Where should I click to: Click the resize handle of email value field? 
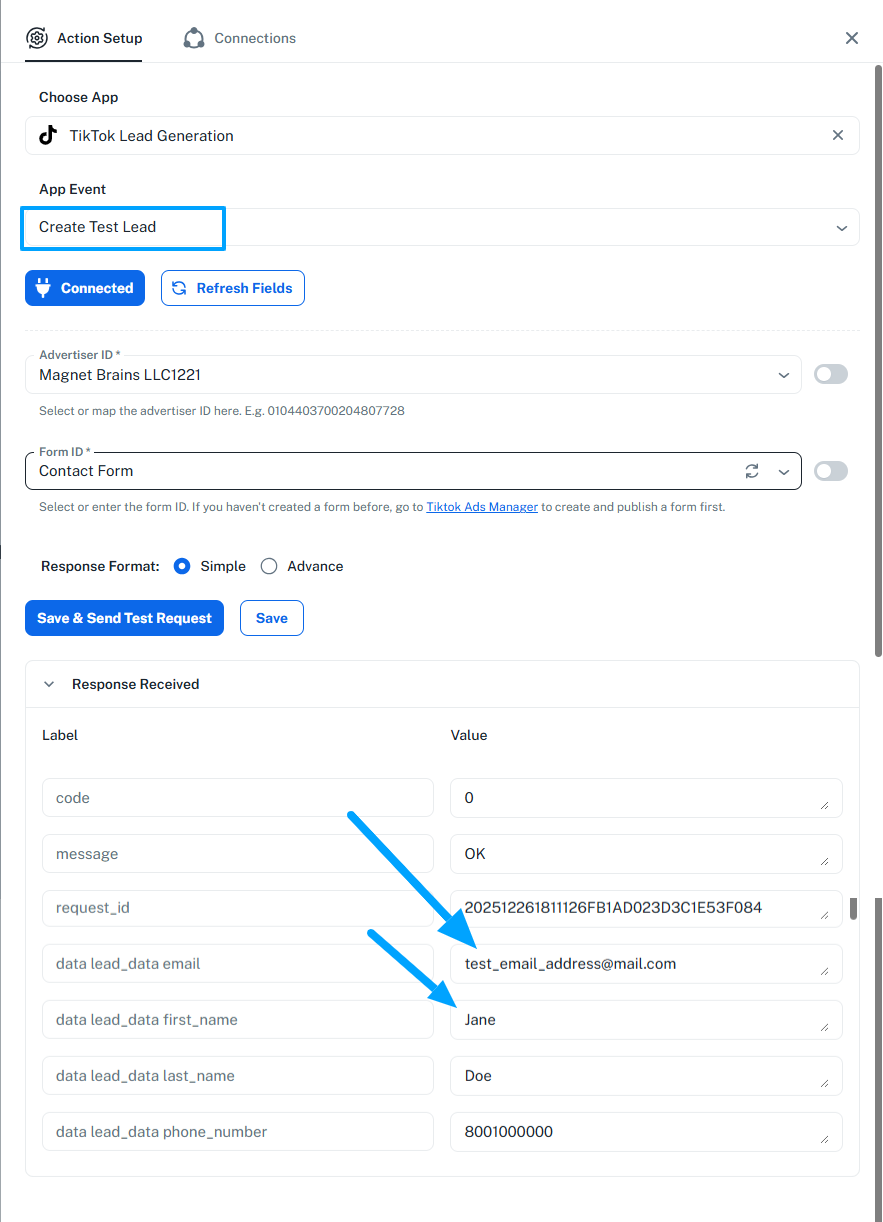(825, 971)
